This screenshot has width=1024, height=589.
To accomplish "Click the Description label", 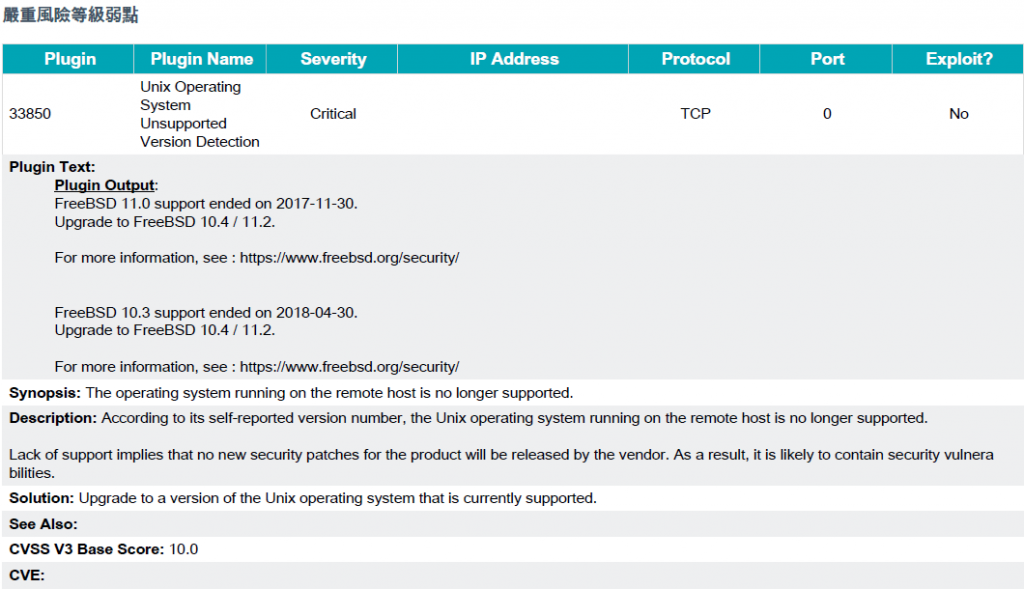I will pyautogui.click(x=53, y=418).
